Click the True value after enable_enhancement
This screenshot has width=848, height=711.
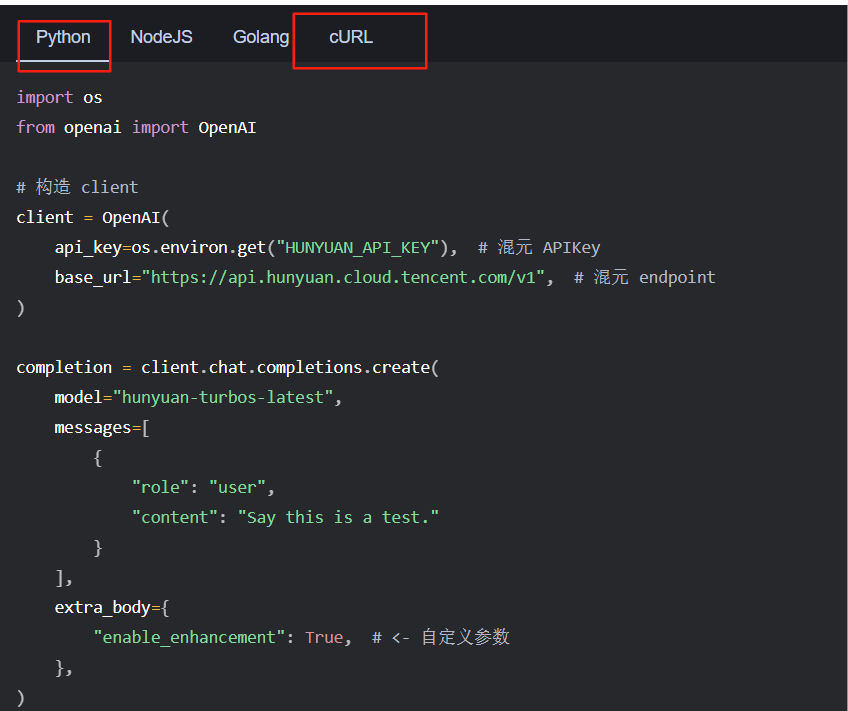(324, 637)
